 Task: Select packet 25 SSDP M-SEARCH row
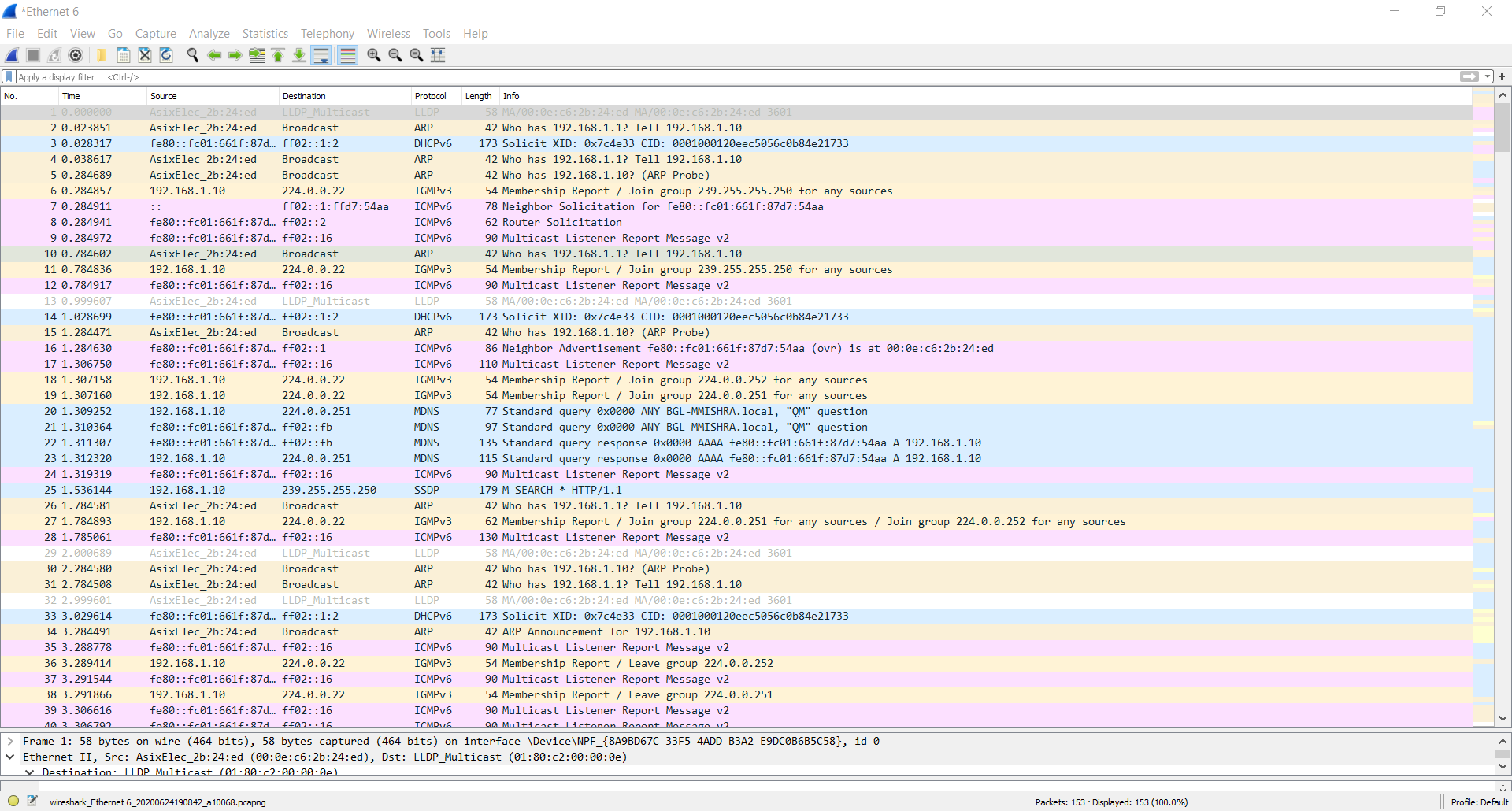tap(736, 490)
